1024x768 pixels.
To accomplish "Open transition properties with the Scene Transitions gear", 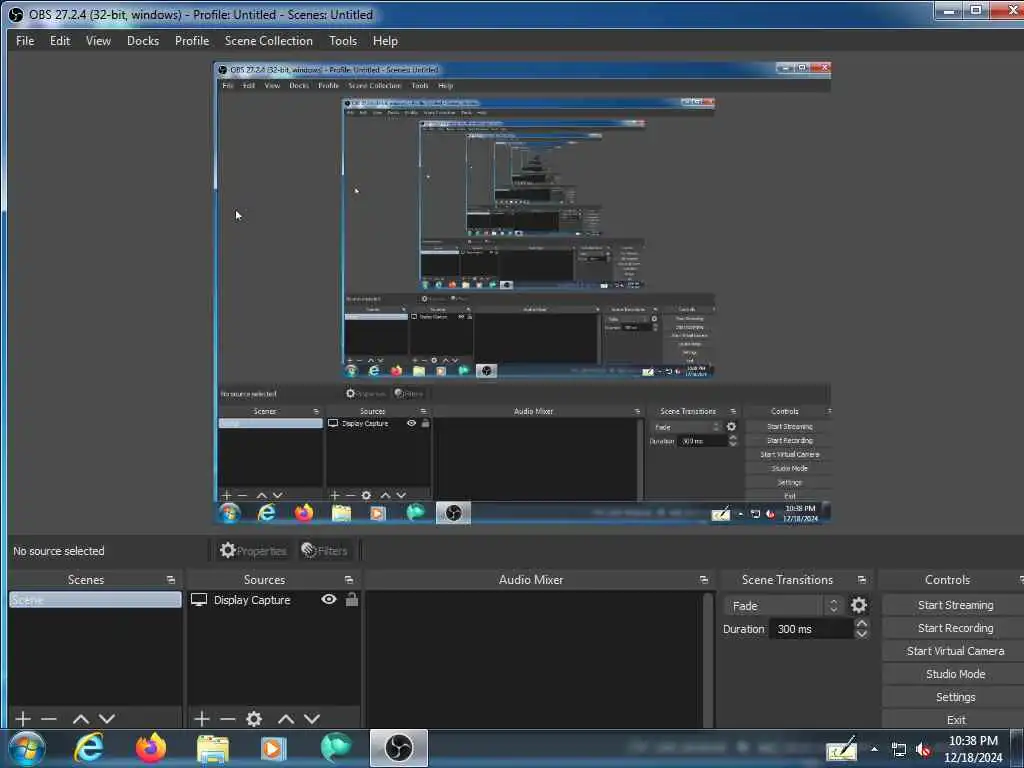I will click(x=859, y=605).
